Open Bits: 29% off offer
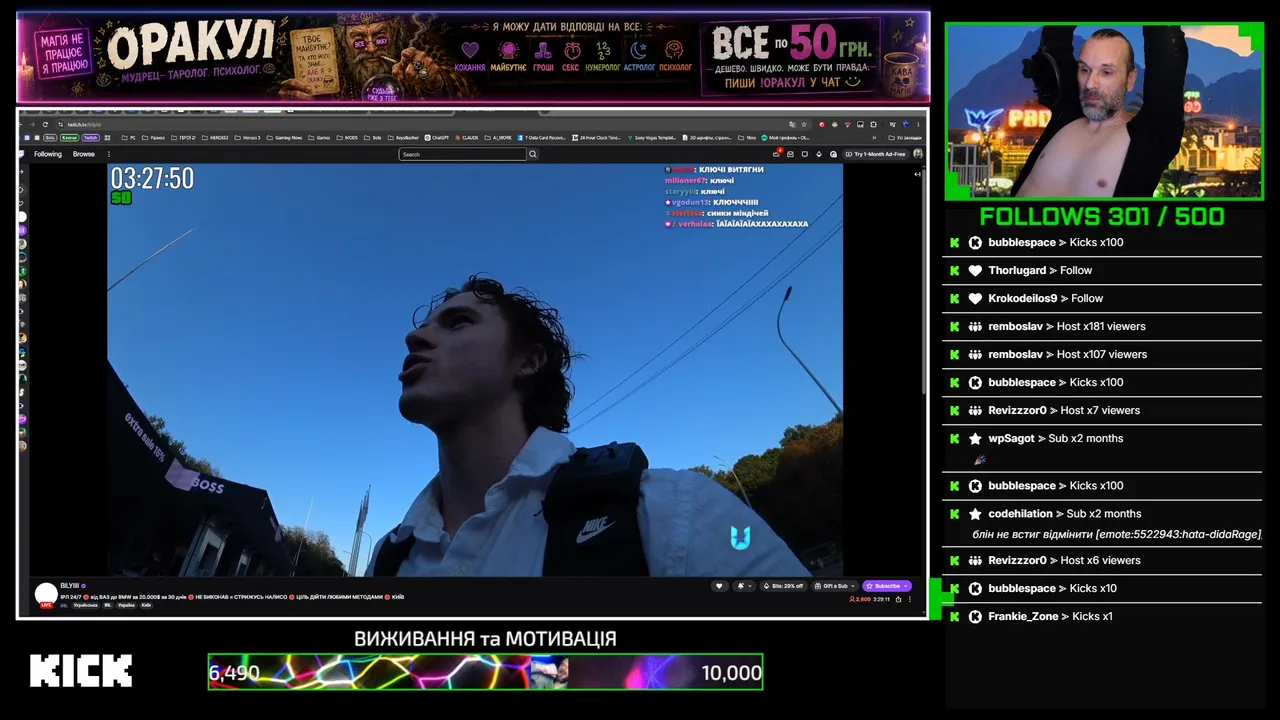This screenshot has width=1280, height=720. tap(783, 586)
